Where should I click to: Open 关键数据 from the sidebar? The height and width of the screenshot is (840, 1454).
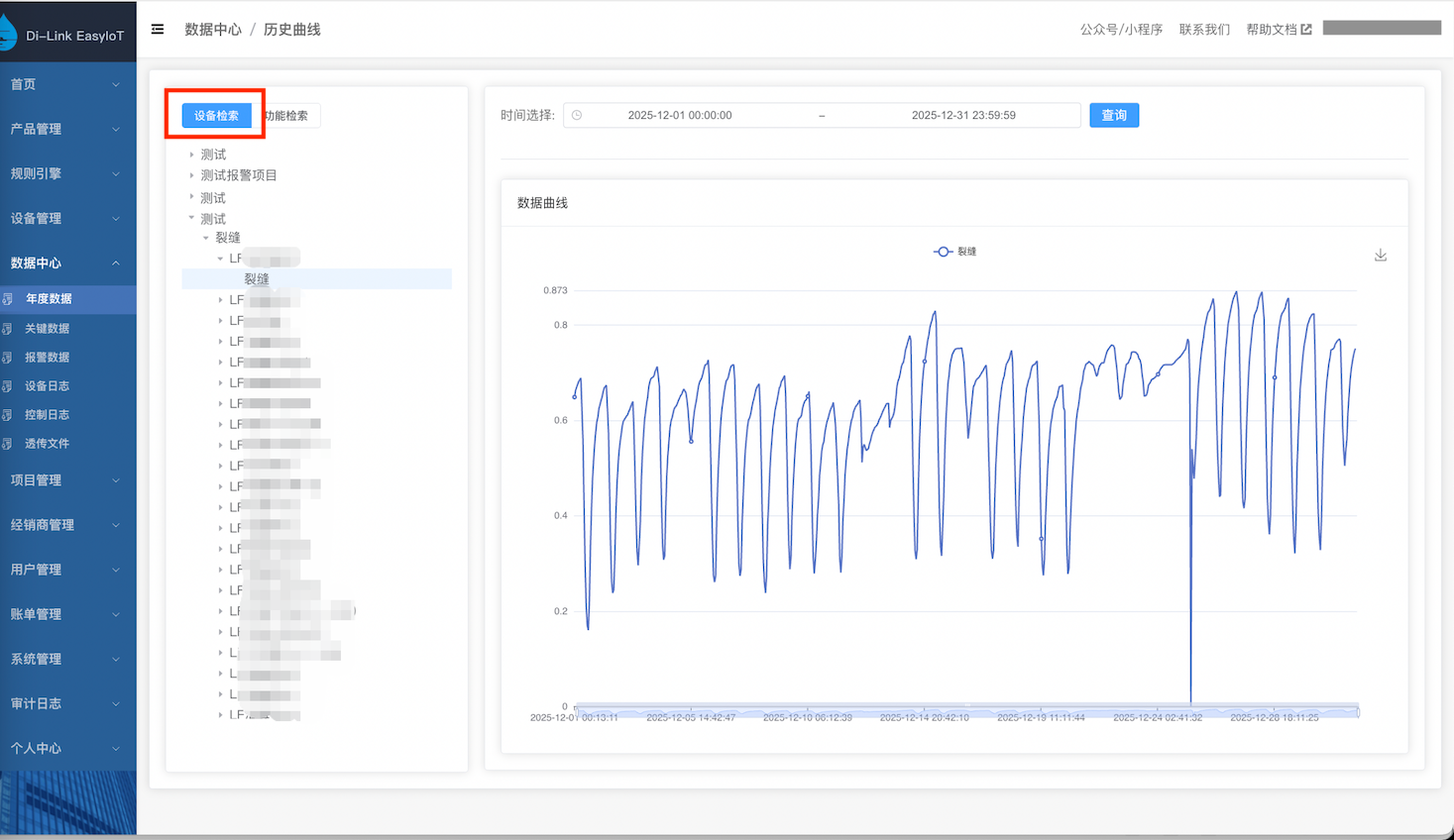47,329
